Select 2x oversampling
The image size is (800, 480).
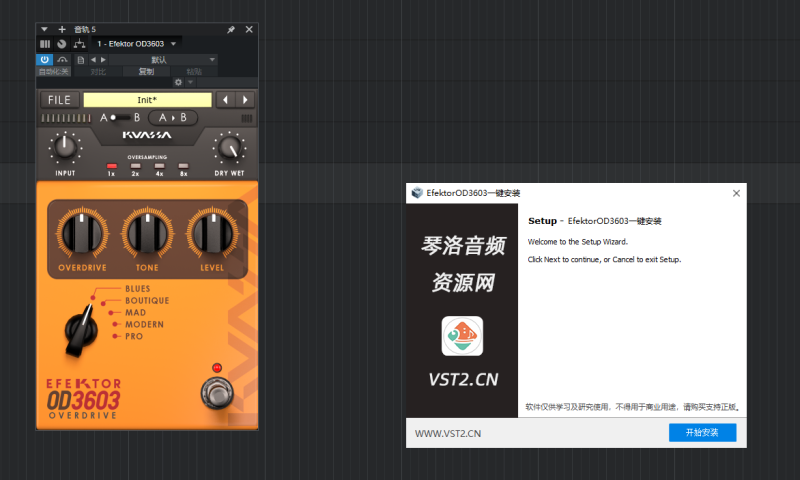point(135,166)
